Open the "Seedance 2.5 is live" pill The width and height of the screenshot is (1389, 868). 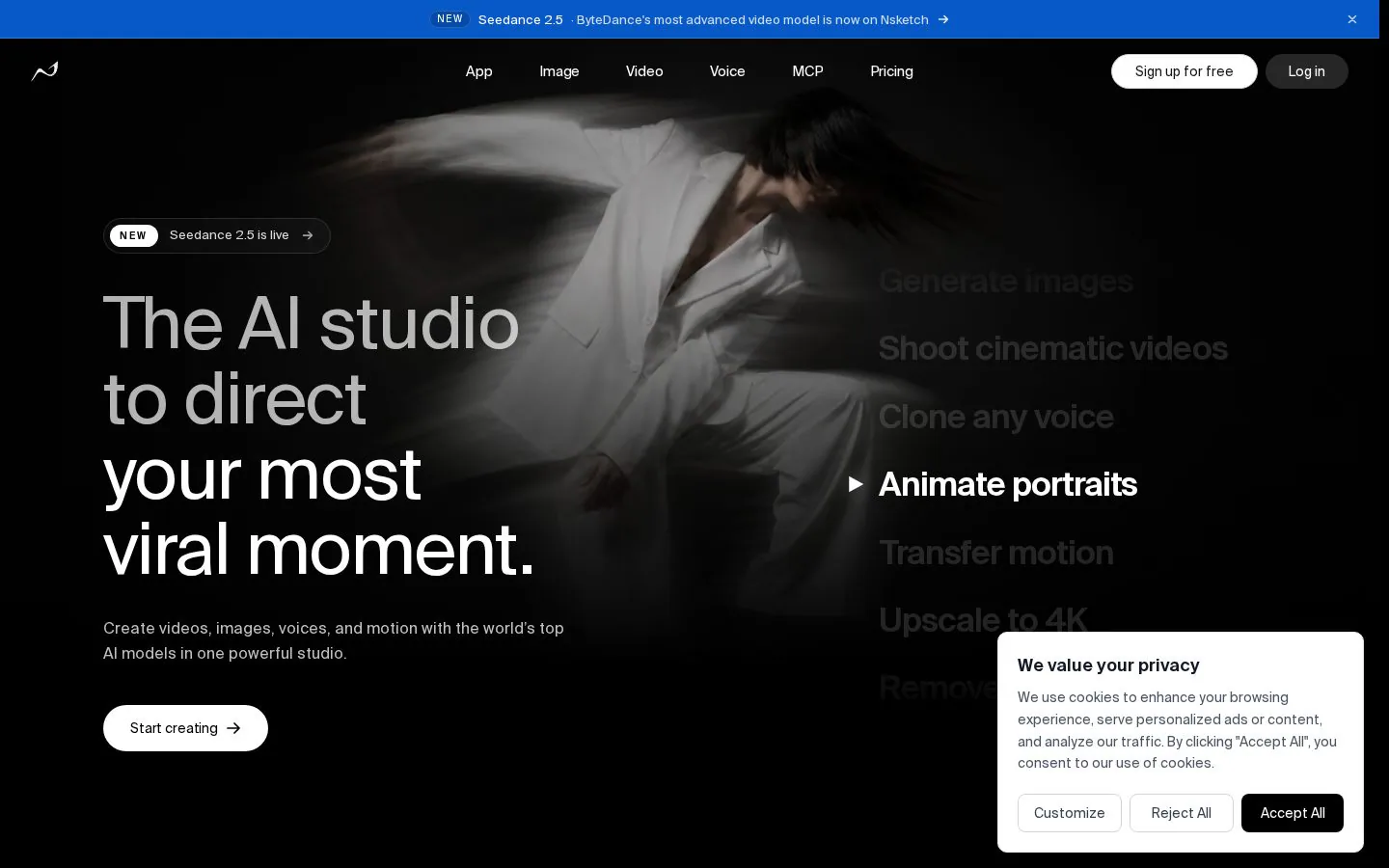point(217,235)
